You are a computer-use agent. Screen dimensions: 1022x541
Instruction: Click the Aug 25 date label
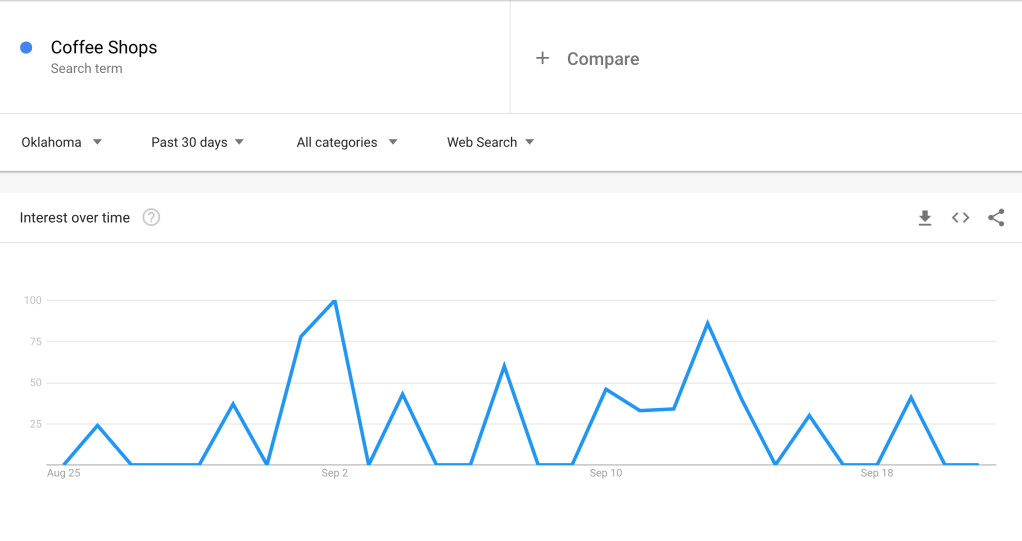coord(63,473)
